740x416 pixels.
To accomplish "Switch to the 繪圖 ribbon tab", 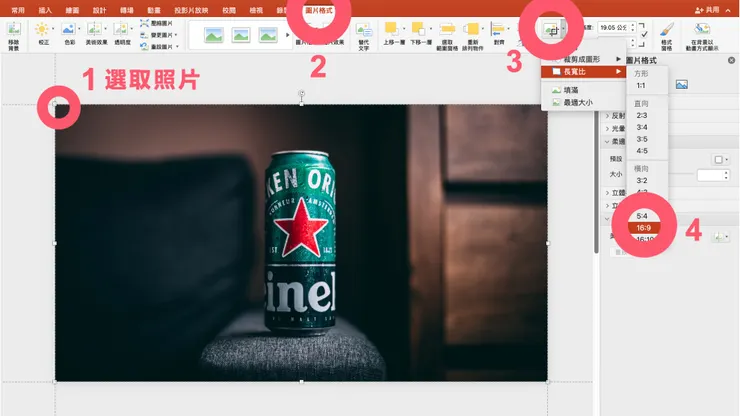I will click(x=72, y=10).
